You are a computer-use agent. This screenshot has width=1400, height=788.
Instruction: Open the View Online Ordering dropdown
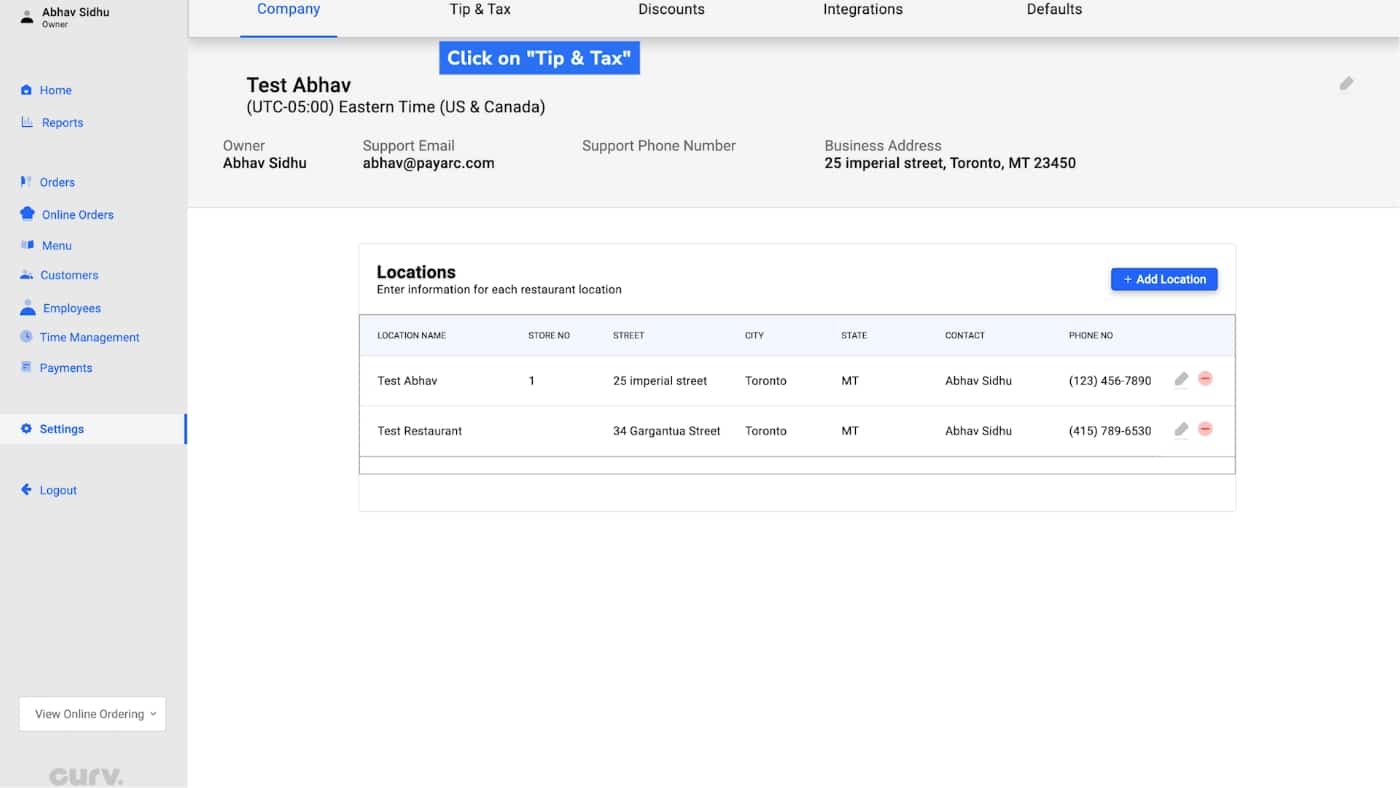click(x=92, y=714)
